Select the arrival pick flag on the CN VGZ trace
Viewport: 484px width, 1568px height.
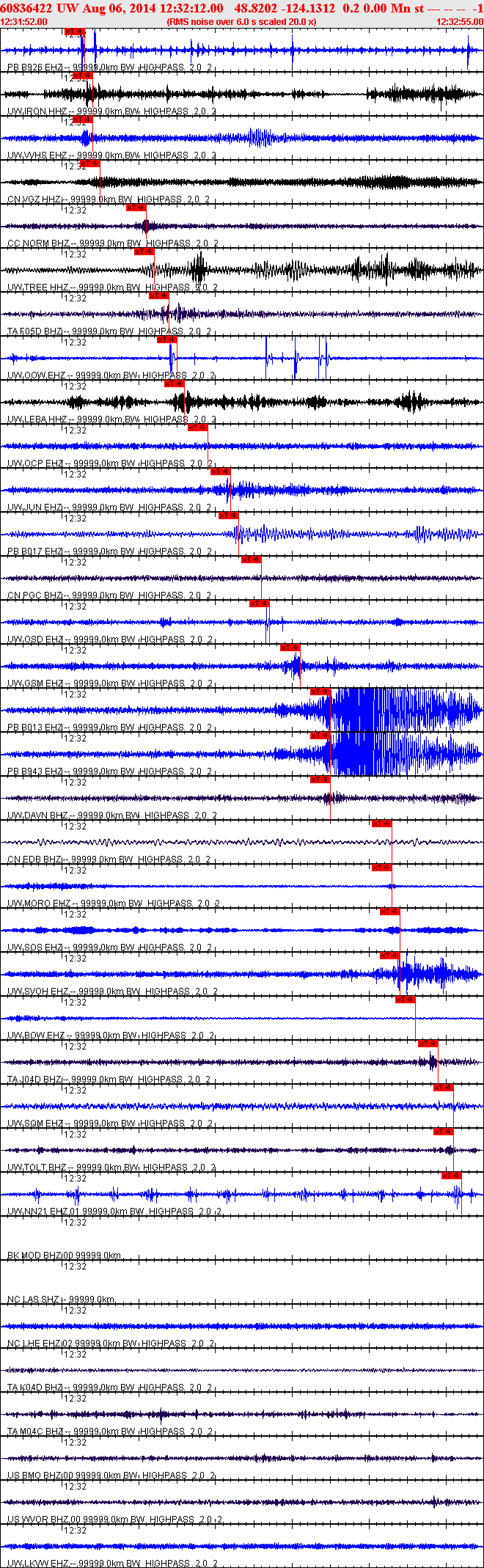(x=90, y=163)
